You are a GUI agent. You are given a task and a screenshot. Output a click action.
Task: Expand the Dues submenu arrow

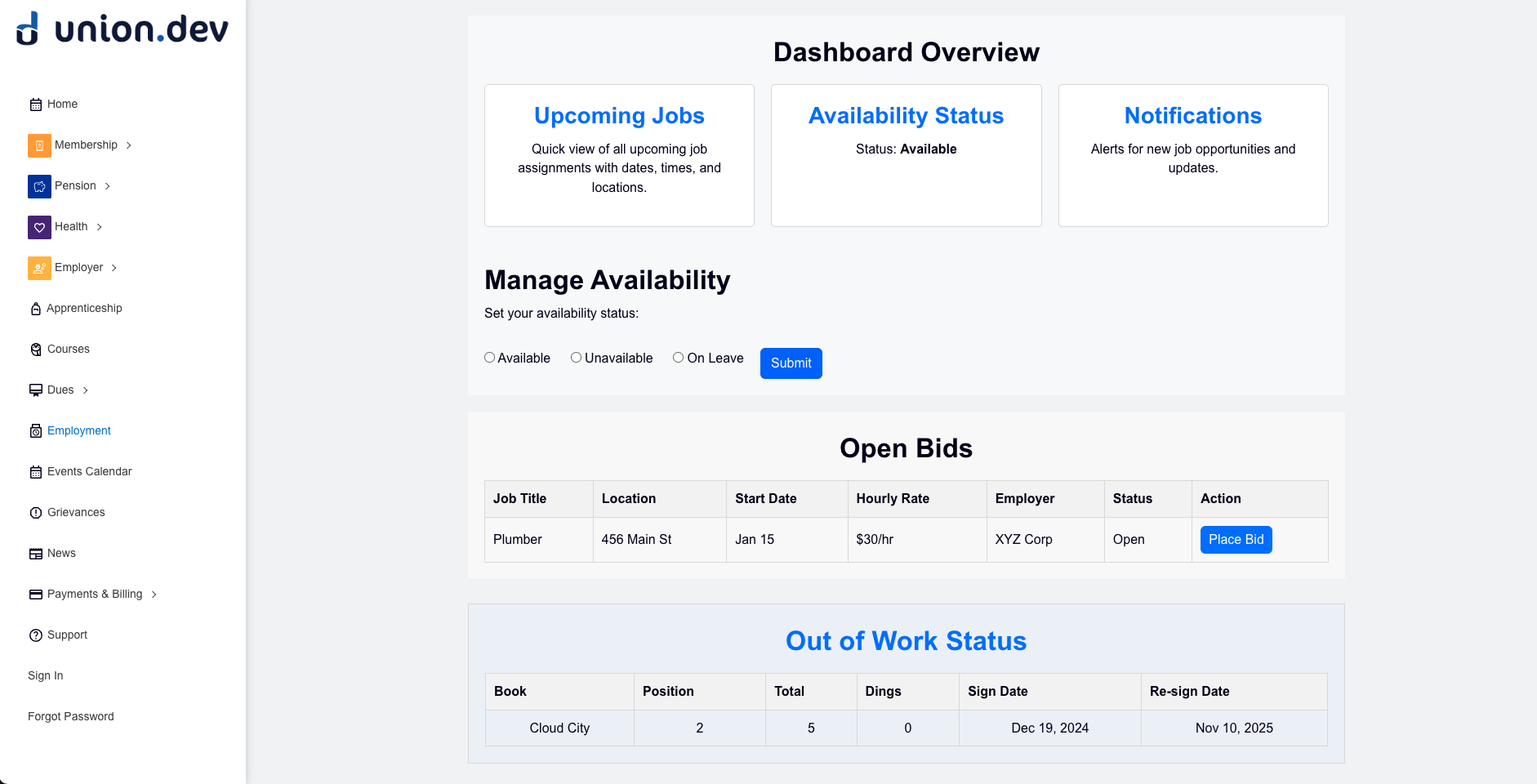[x=86, y=390]
